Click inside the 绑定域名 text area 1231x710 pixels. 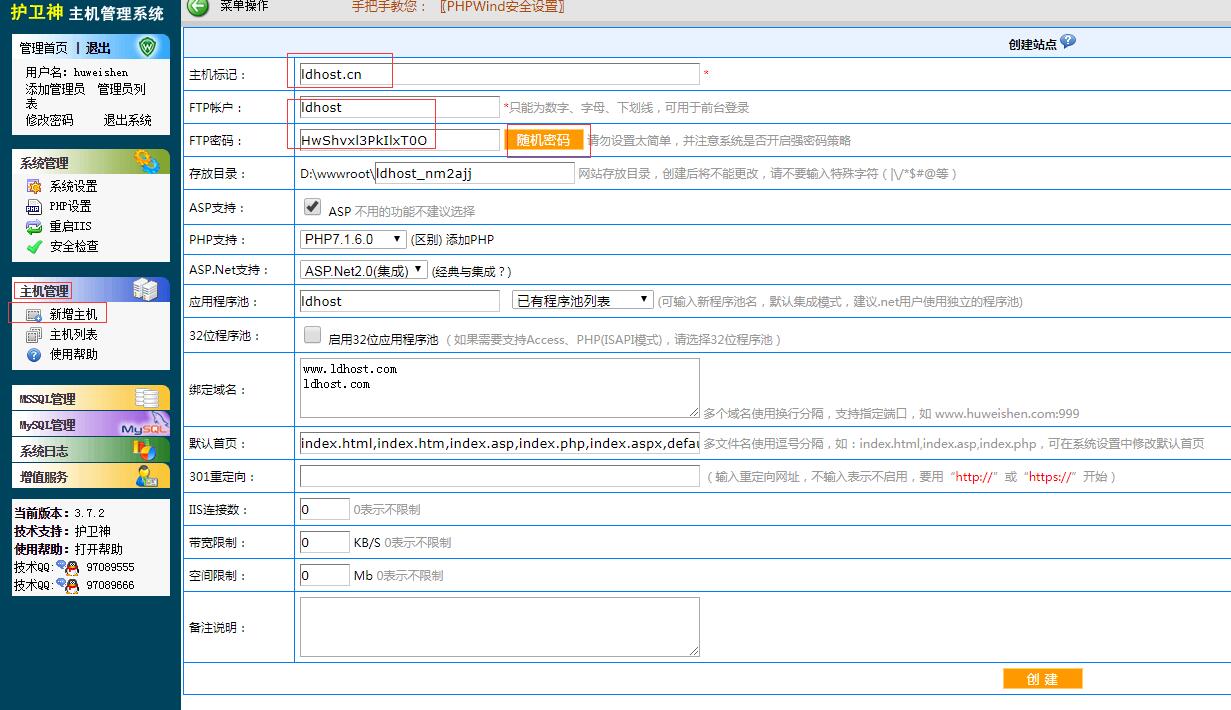[499, 388]
